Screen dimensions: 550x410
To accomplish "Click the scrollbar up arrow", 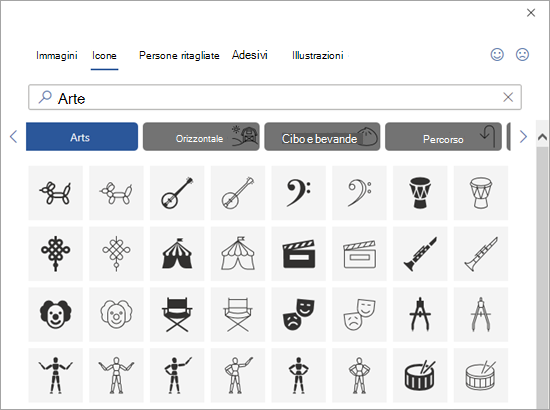I will pyautogui.click(x=542, y=137).
